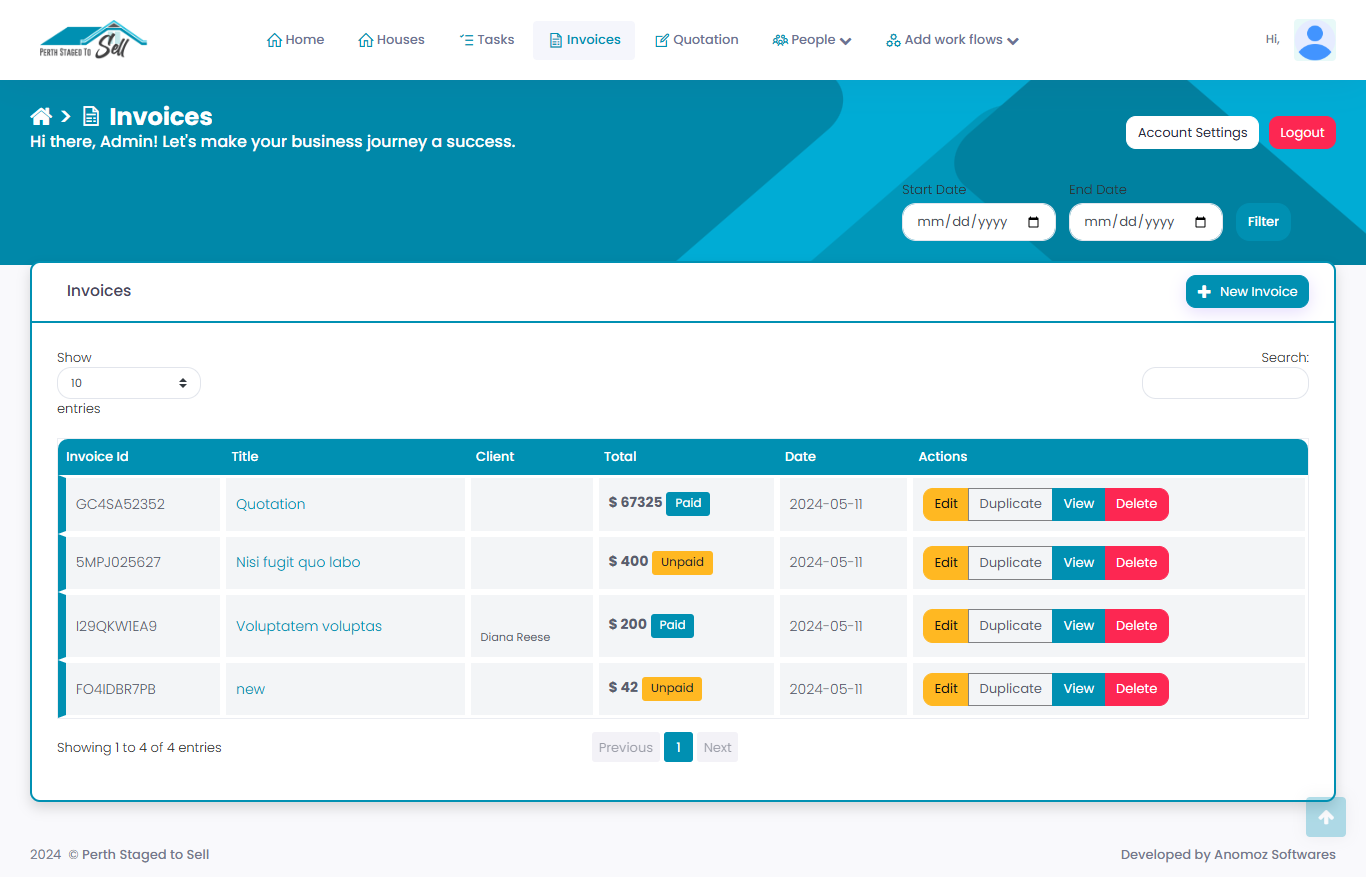
Task: Open the Quotation menu item
Action: 696,40
